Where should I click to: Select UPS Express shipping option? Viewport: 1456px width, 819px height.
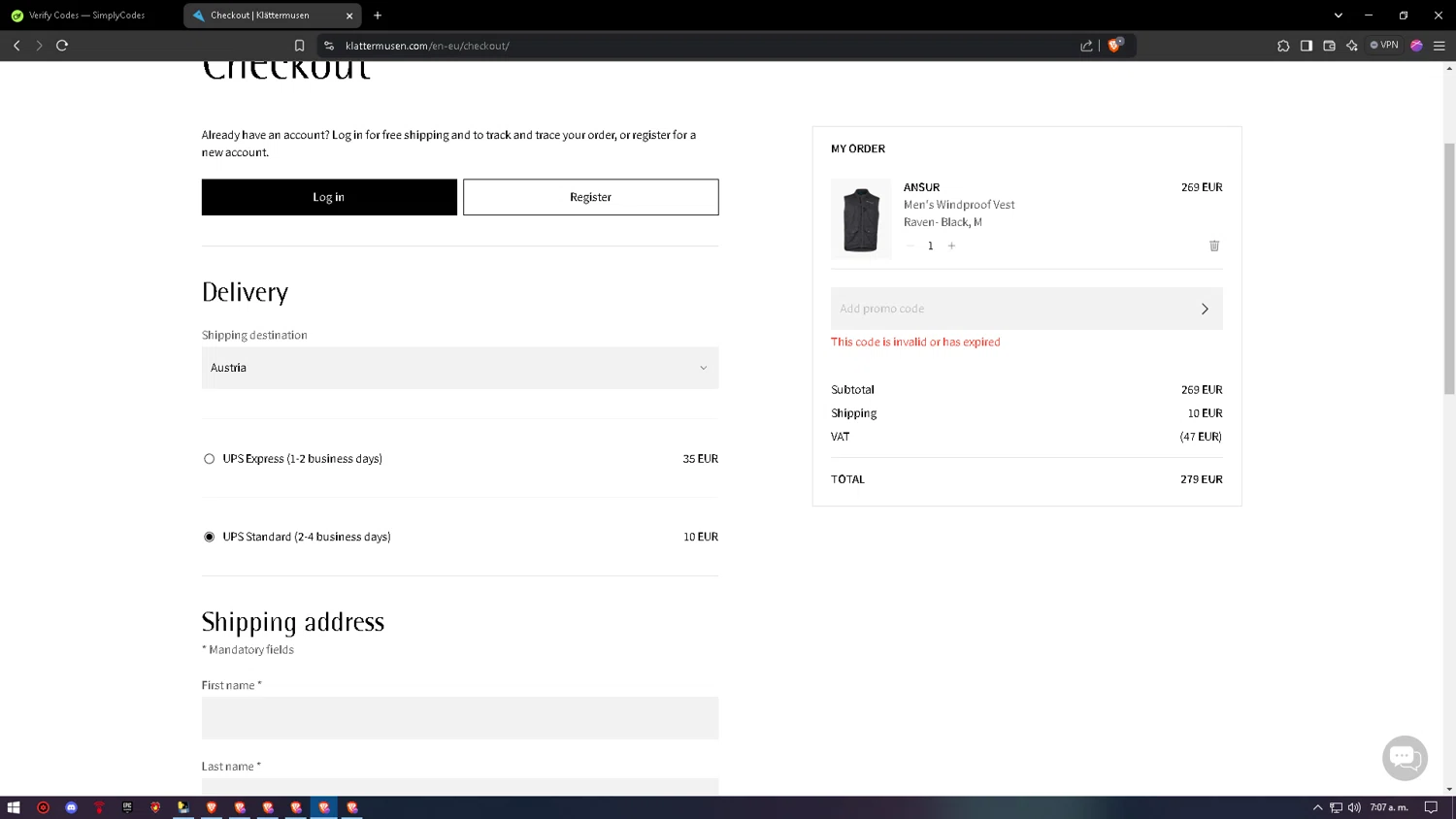tap(209, 459)
